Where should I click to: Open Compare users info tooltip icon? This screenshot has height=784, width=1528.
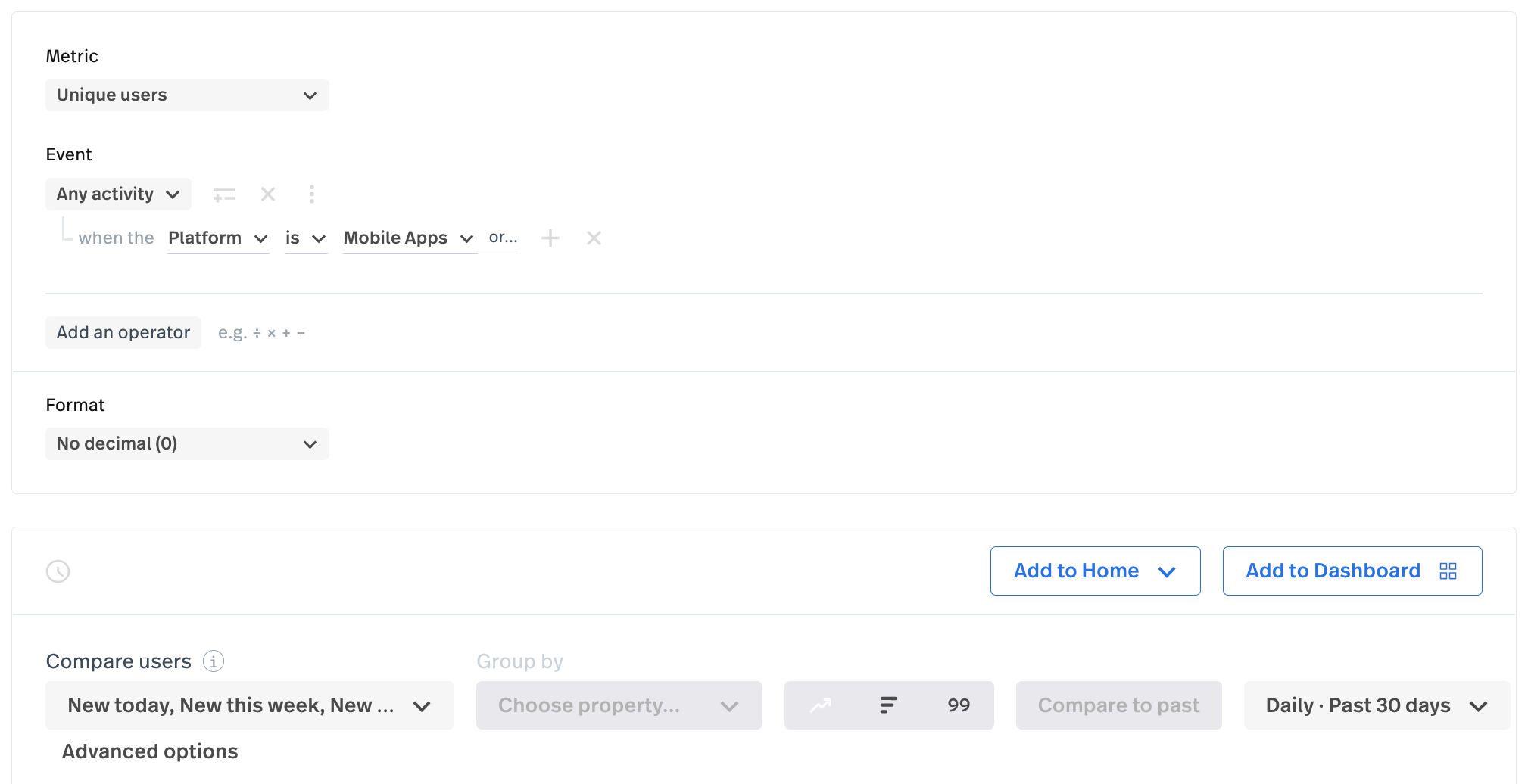[x=214, y=661]
